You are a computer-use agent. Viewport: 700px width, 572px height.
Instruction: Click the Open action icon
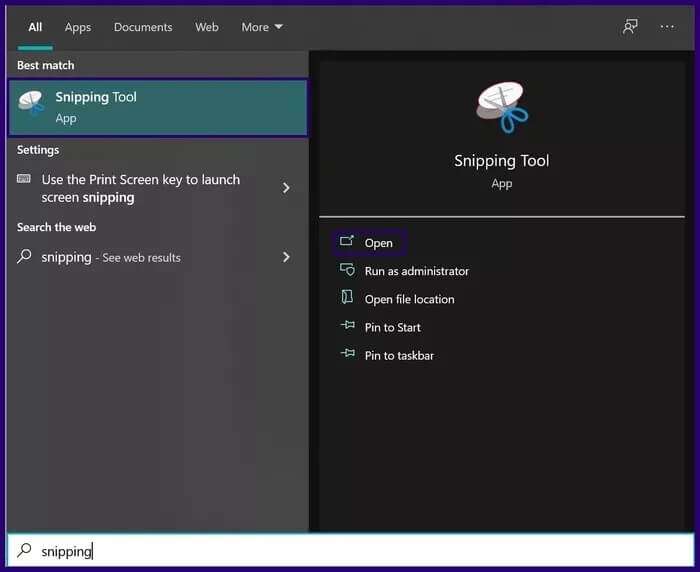347,241
